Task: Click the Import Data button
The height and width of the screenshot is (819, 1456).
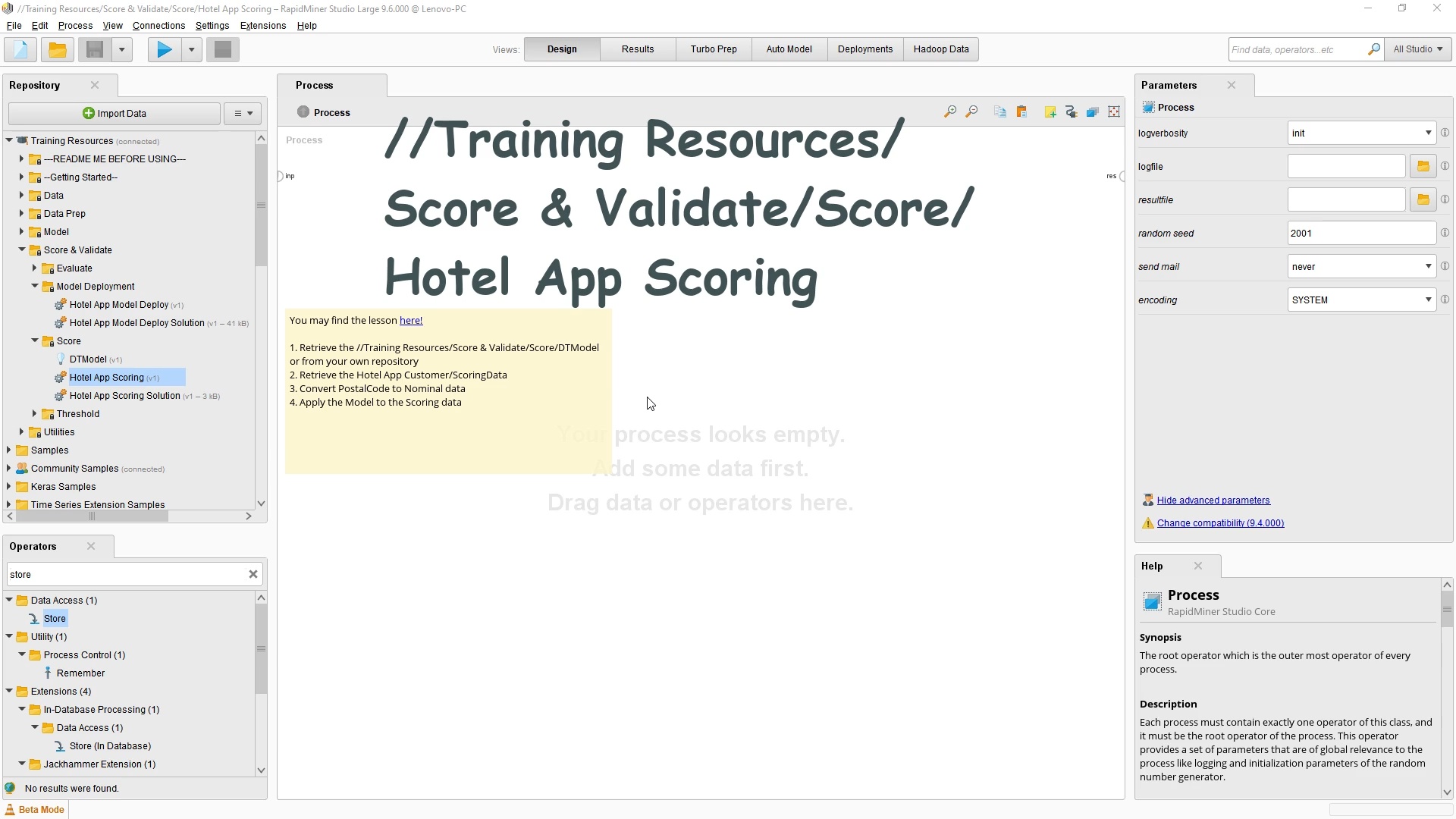Action: (x=115, y=114)
